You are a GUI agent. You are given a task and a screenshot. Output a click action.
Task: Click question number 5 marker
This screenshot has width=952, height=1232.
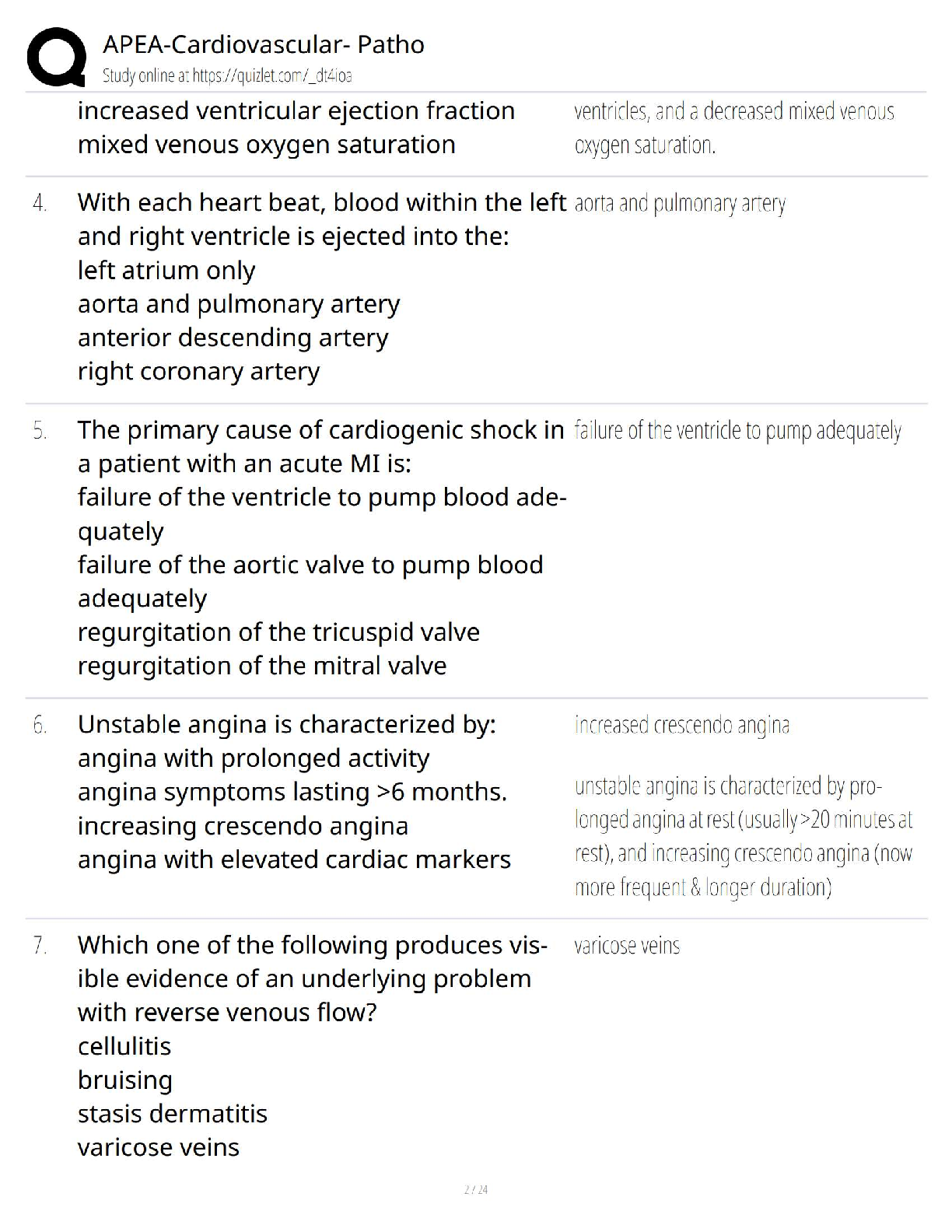[40, 431]
